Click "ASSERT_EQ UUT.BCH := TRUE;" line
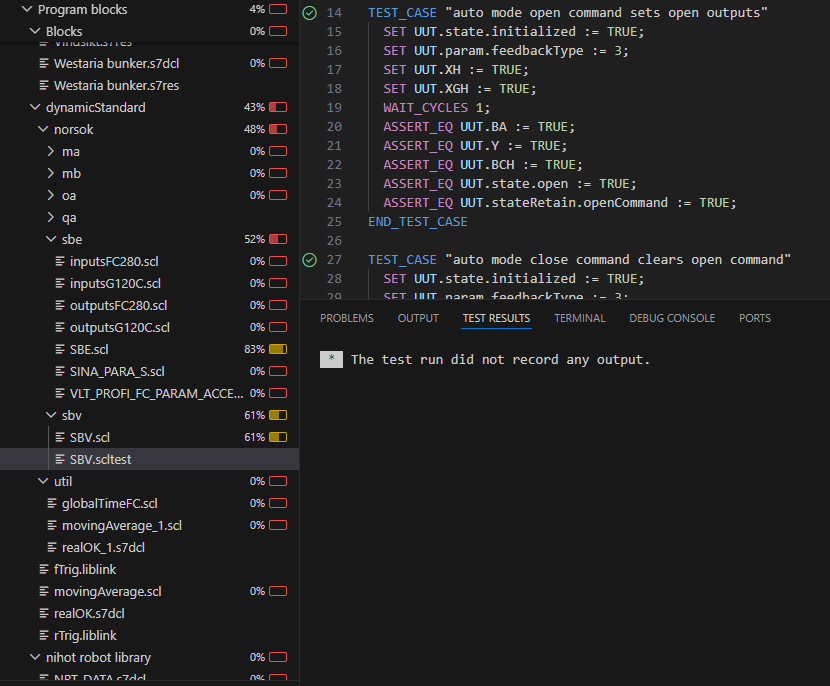This screenshot has width=830, height=686. pos(483,165)
